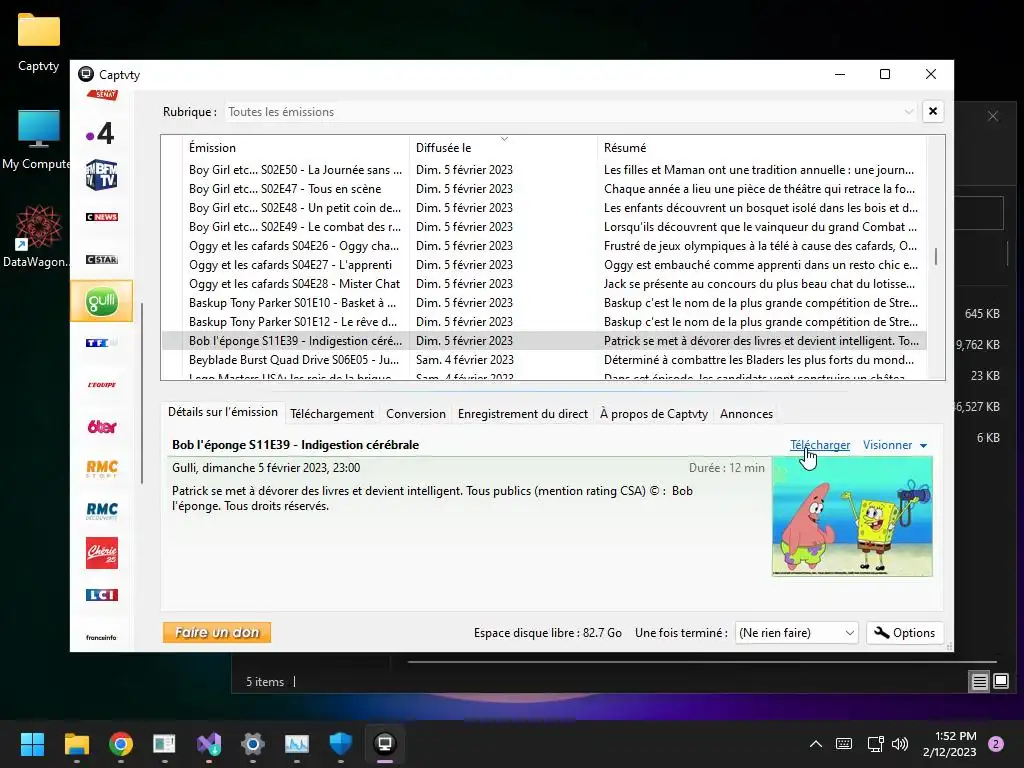
Task: Select row 'Boy Girl etc... S02E50'
Action: click(543, 170)
